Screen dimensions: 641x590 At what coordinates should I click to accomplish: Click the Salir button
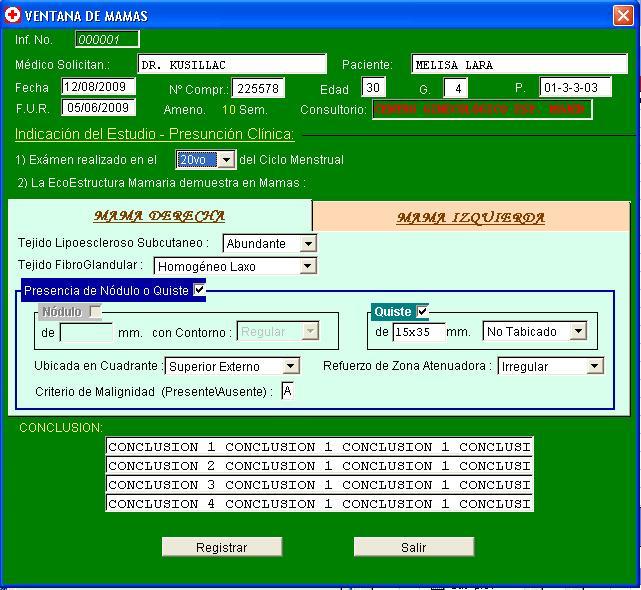pyautogui.click(x=414, y=547)
